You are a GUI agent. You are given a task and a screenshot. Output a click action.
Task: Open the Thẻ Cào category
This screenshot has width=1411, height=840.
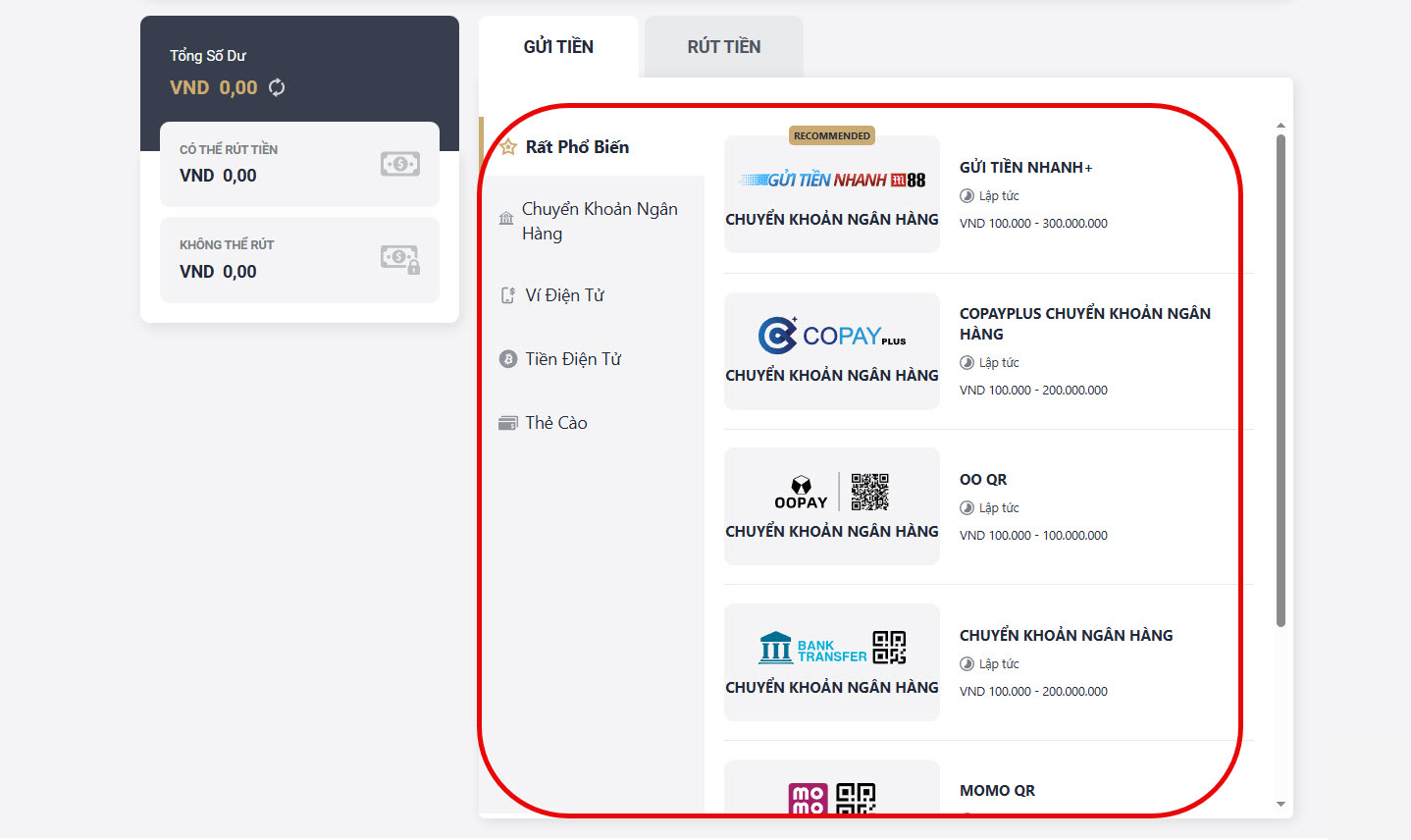tap(555, 423)
